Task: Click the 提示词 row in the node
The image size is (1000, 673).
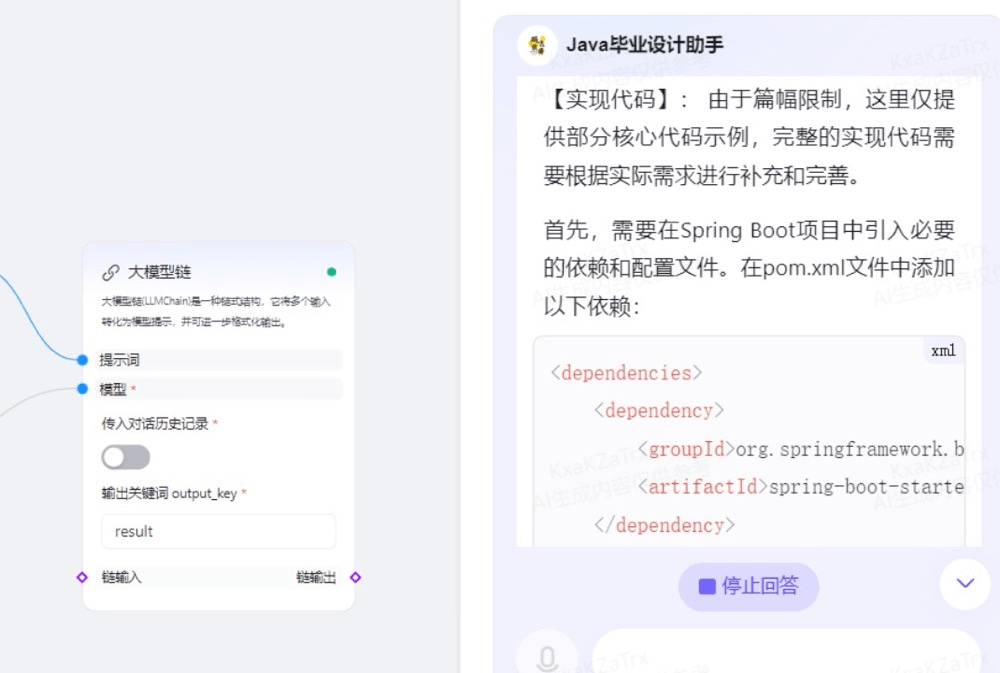Action: [218, 360]
